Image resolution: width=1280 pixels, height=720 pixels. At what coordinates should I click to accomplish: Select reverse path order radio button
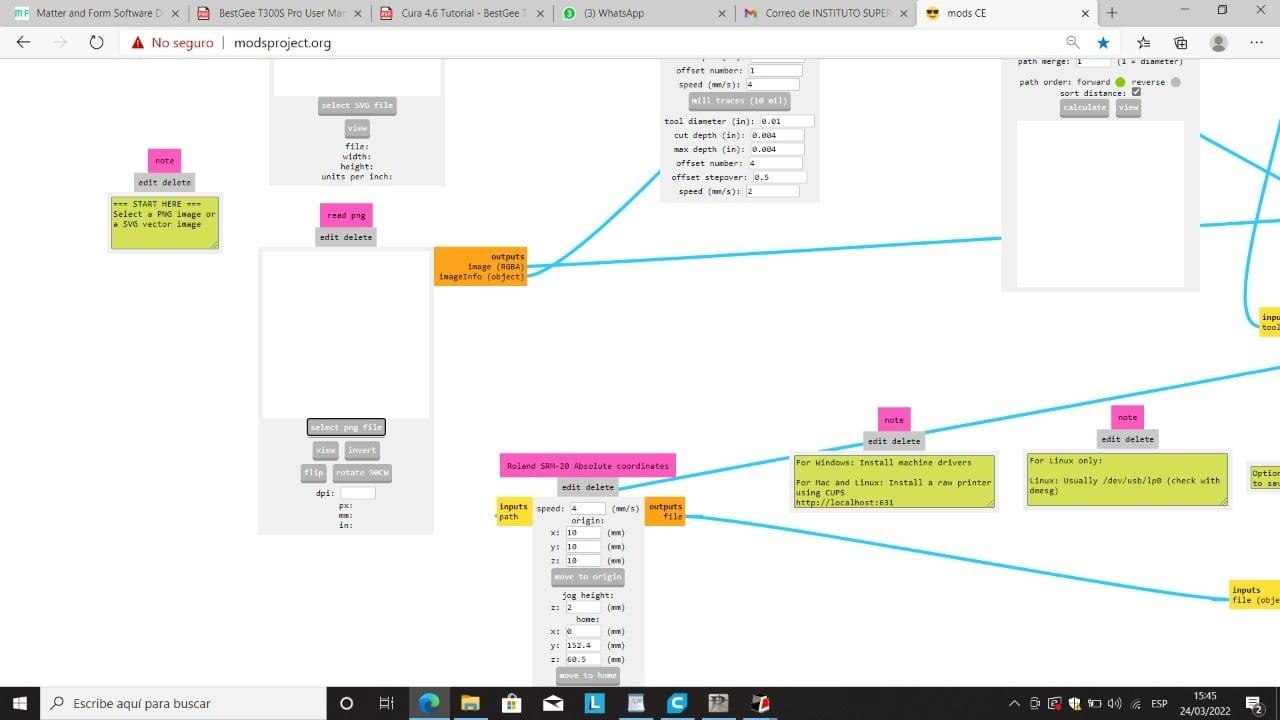[x=1175, y=82]
